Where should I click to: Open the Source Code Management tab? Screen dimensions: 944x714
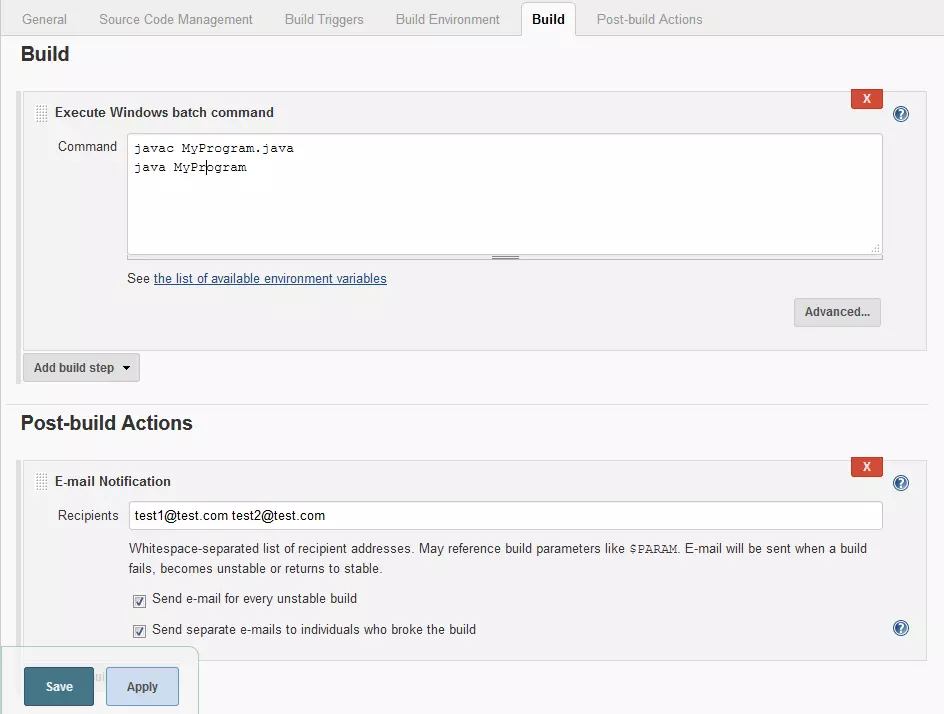[176, 19]
